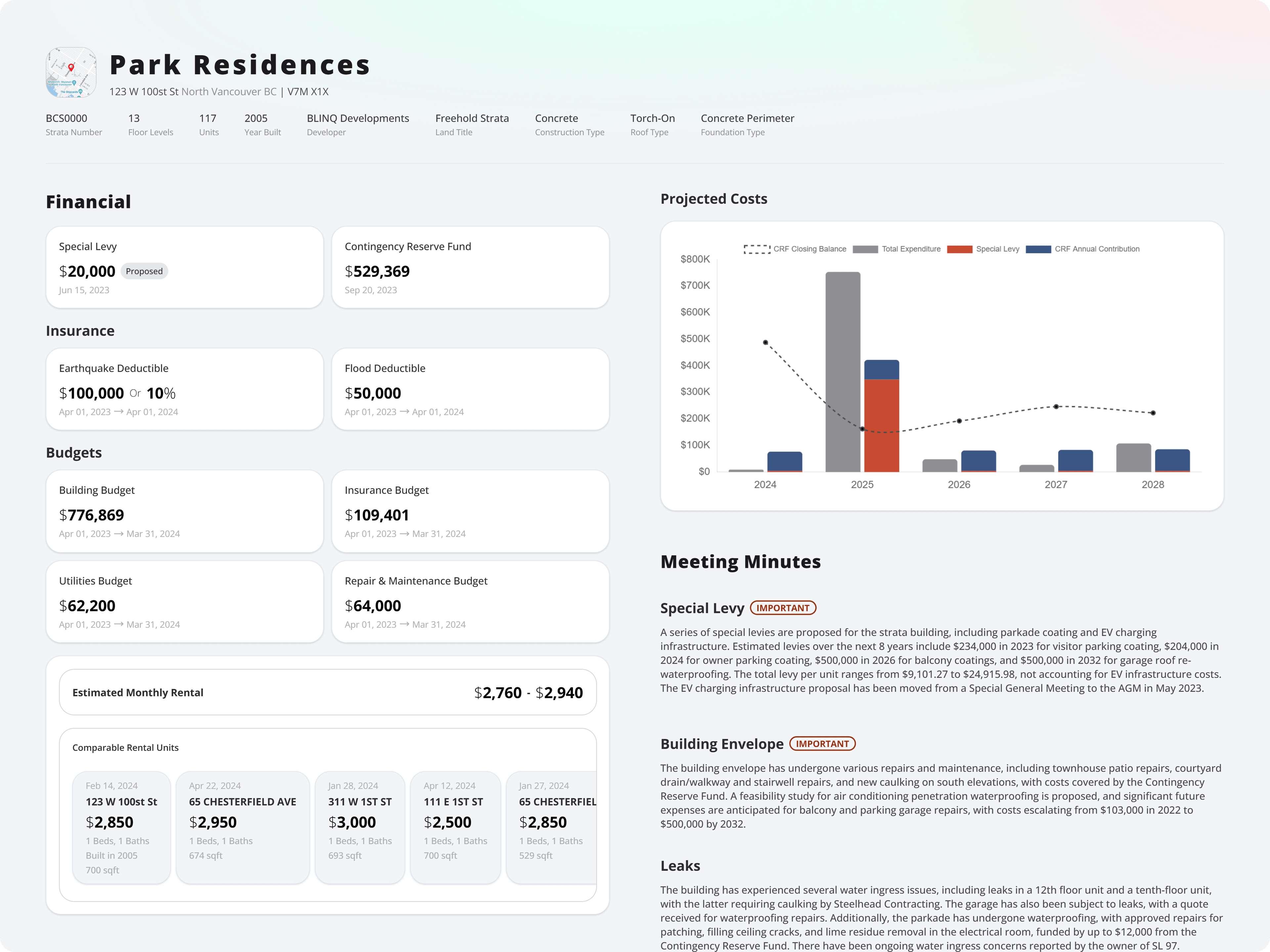This screenshot has height=952, width=1270.
Task: Toggle CRF Closing Balance legend item
Action: click(795, 249)
